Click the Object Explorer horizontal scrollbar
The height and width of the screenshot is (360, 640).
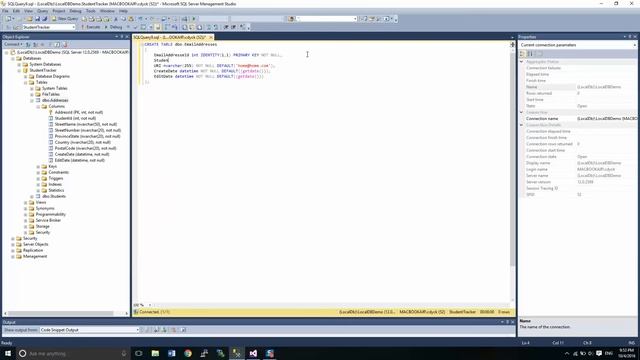point(60,313)
